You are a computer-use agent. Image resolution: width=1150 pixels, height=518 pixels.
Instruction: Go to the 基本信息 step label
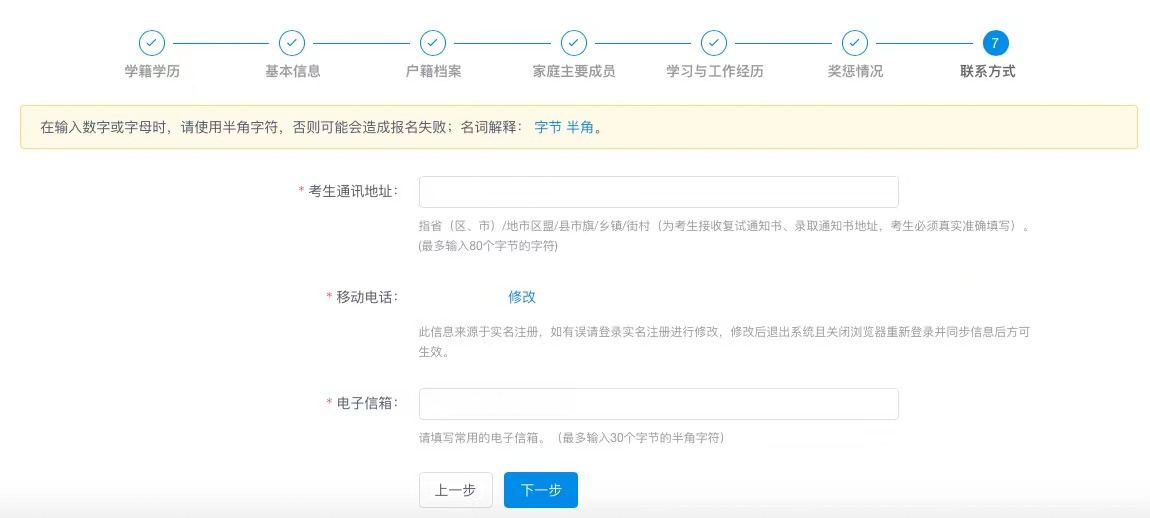pyautogui.click(x=292, y=72)
